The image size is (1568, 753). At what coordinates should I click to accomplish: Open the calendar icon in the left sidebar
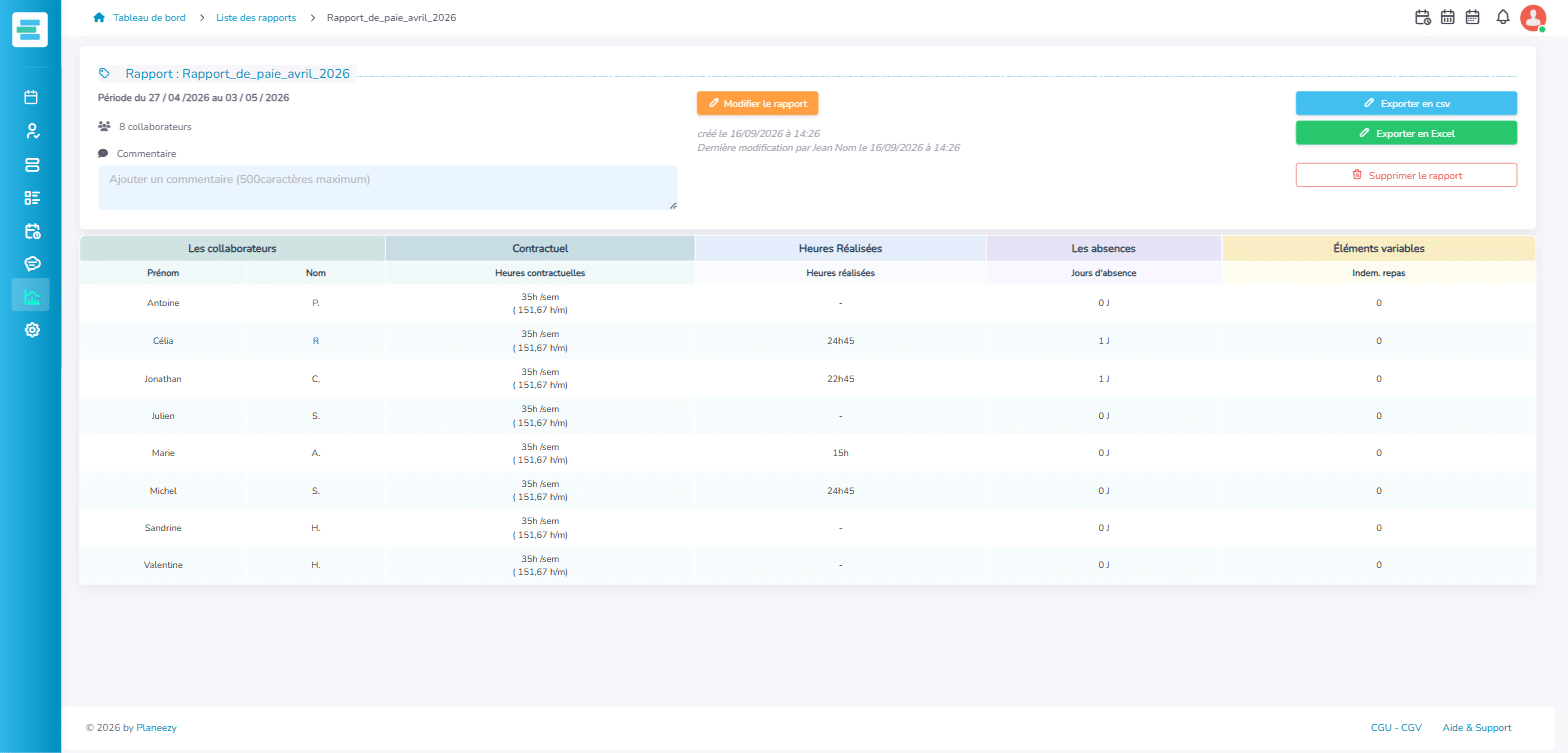(x=31, y=98)
